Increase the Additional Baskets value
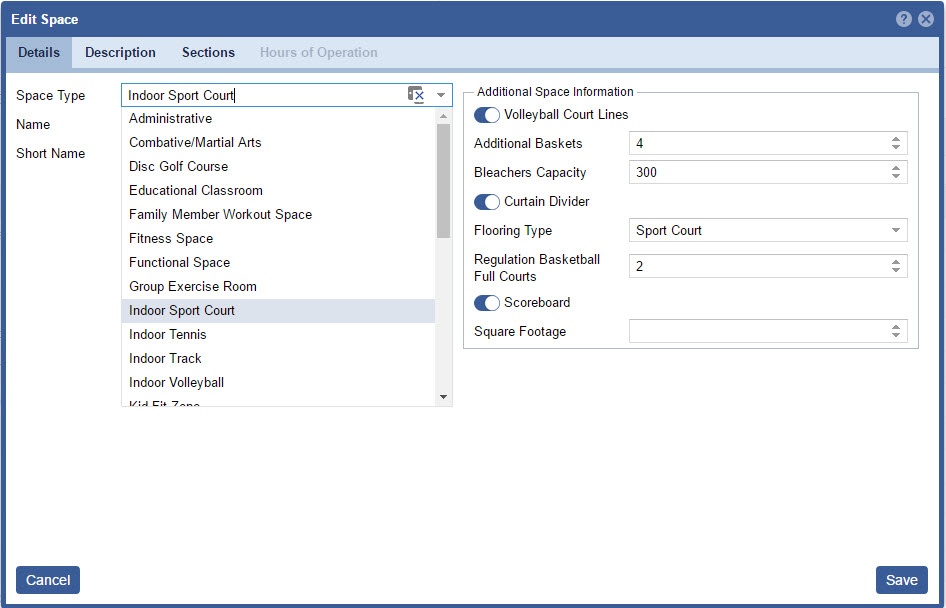 [896, 139]
